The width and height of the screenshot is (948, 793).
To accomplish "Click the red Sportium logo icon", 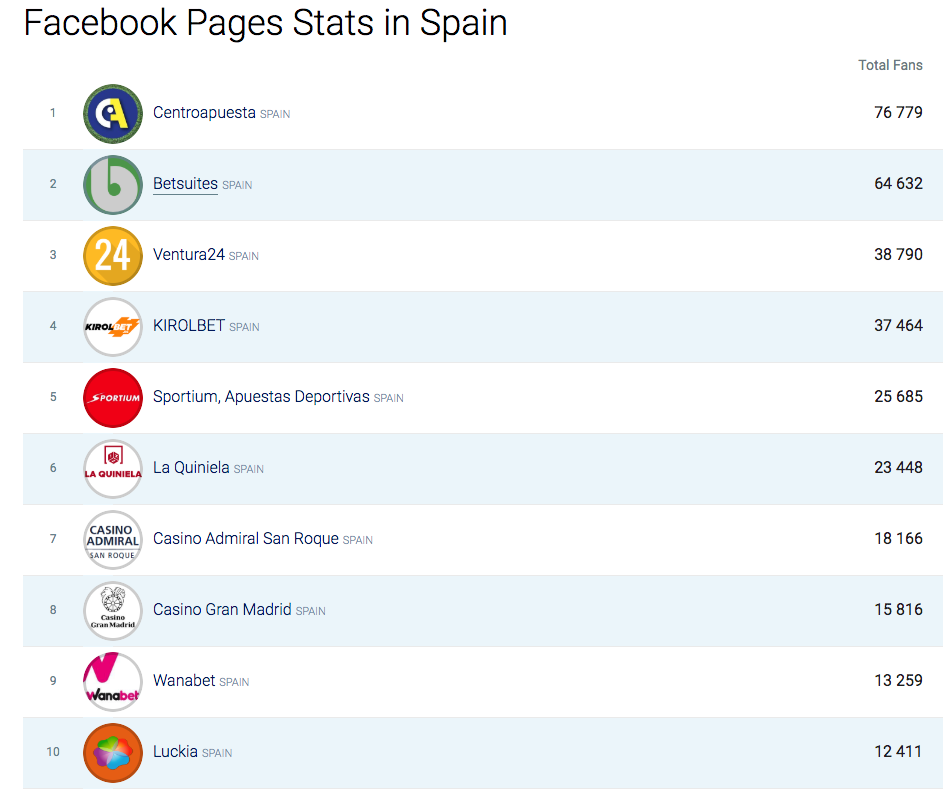I will pos(113,398).
